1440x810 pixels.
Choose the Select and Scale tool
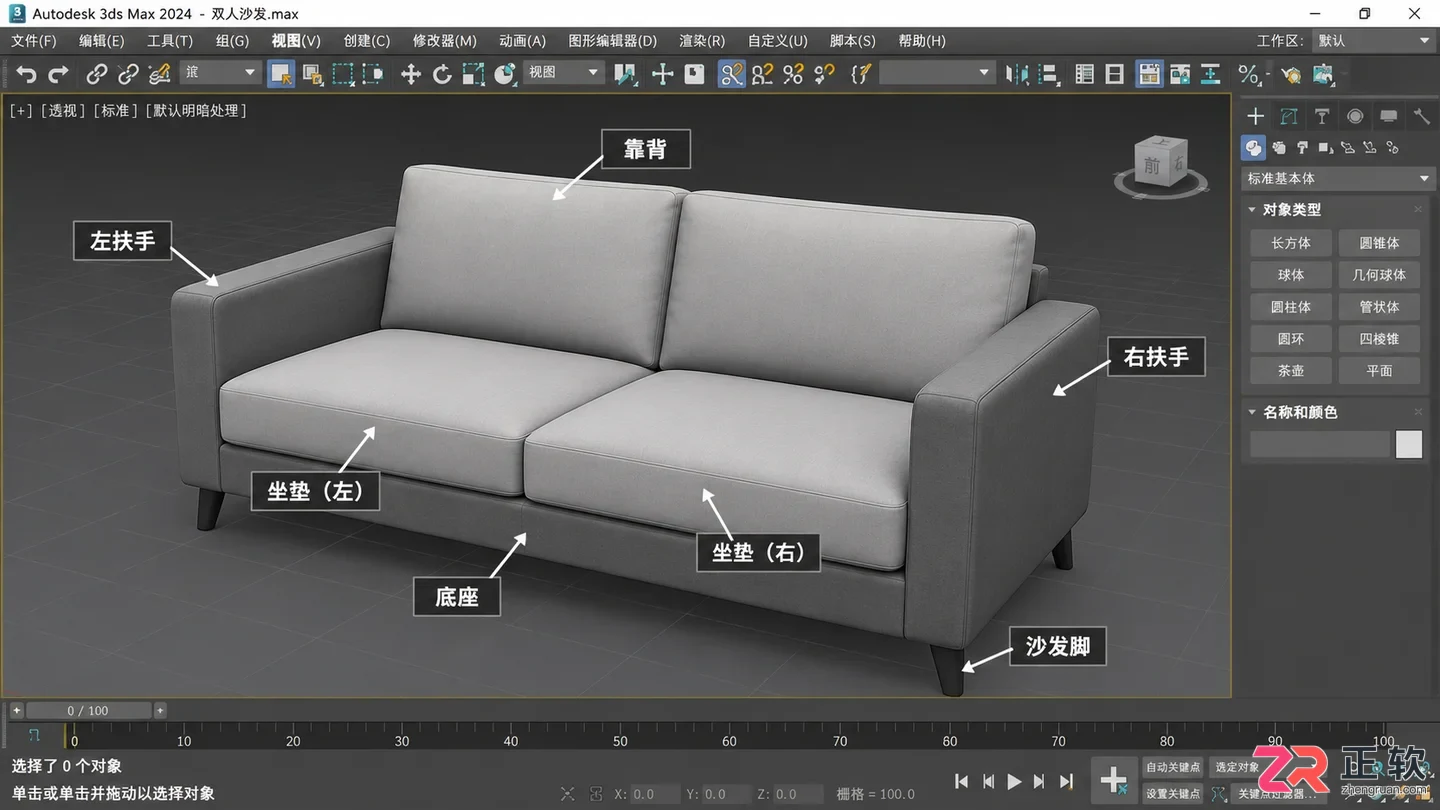click(473, 74)
